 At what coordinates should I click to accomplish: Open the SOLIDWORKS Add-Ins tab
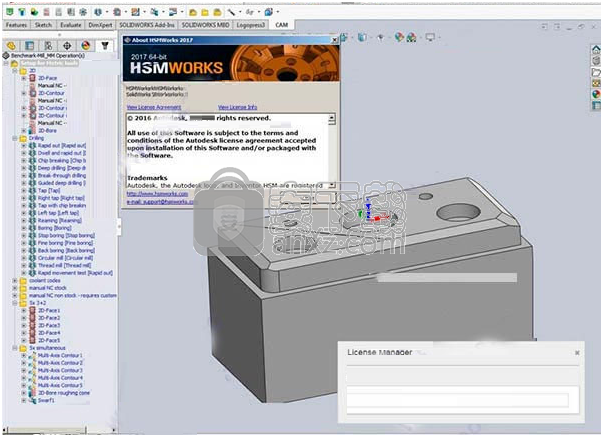pyautogui.click(x=147, y=25)
